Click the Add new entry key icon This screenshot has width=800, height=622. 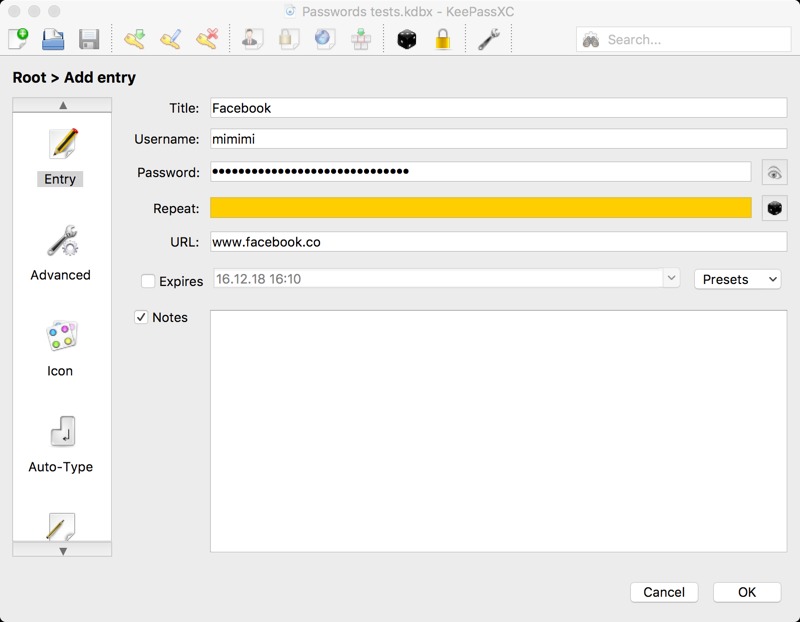pos(135,39)
